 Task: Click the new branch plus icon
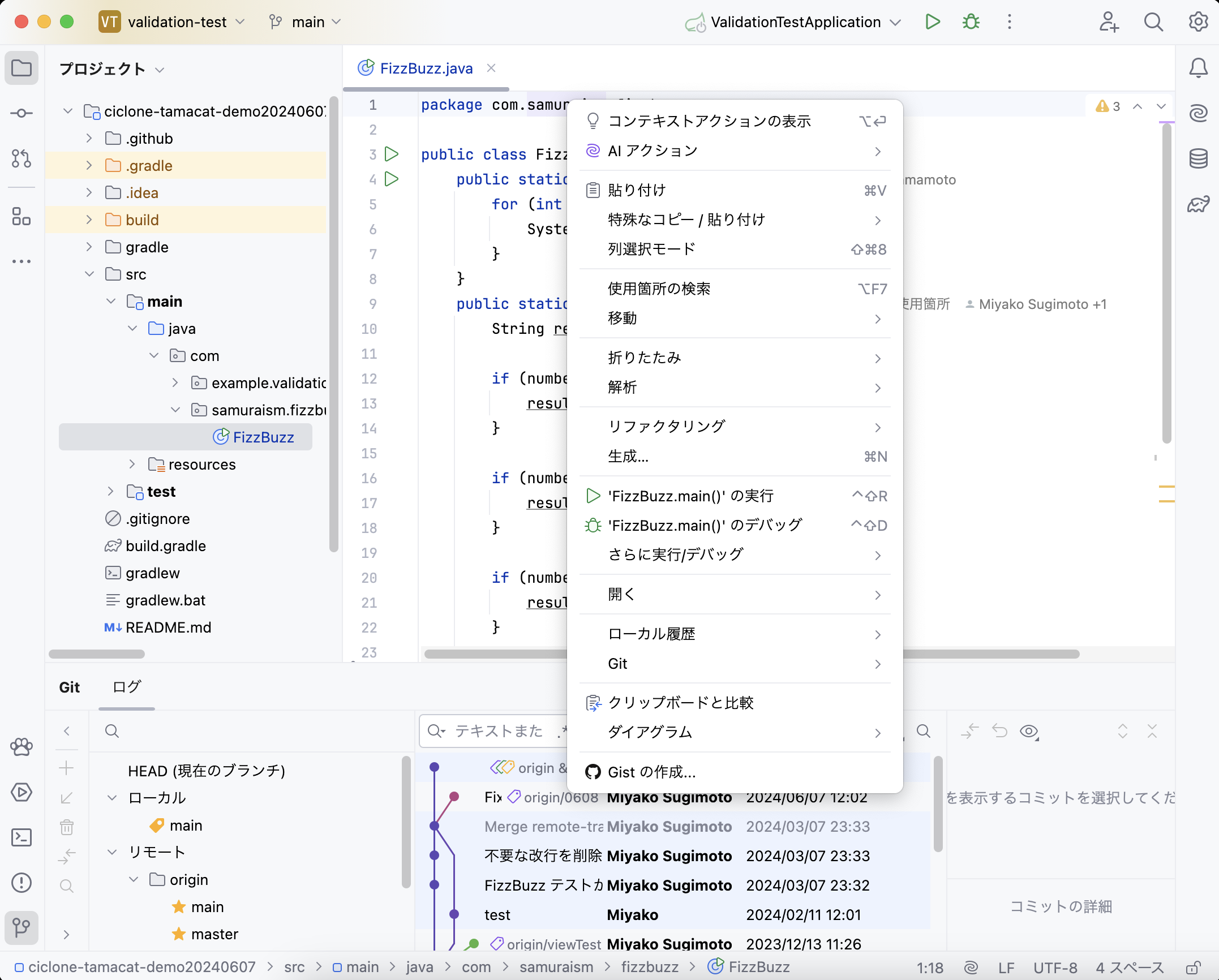tap(66, 768)
